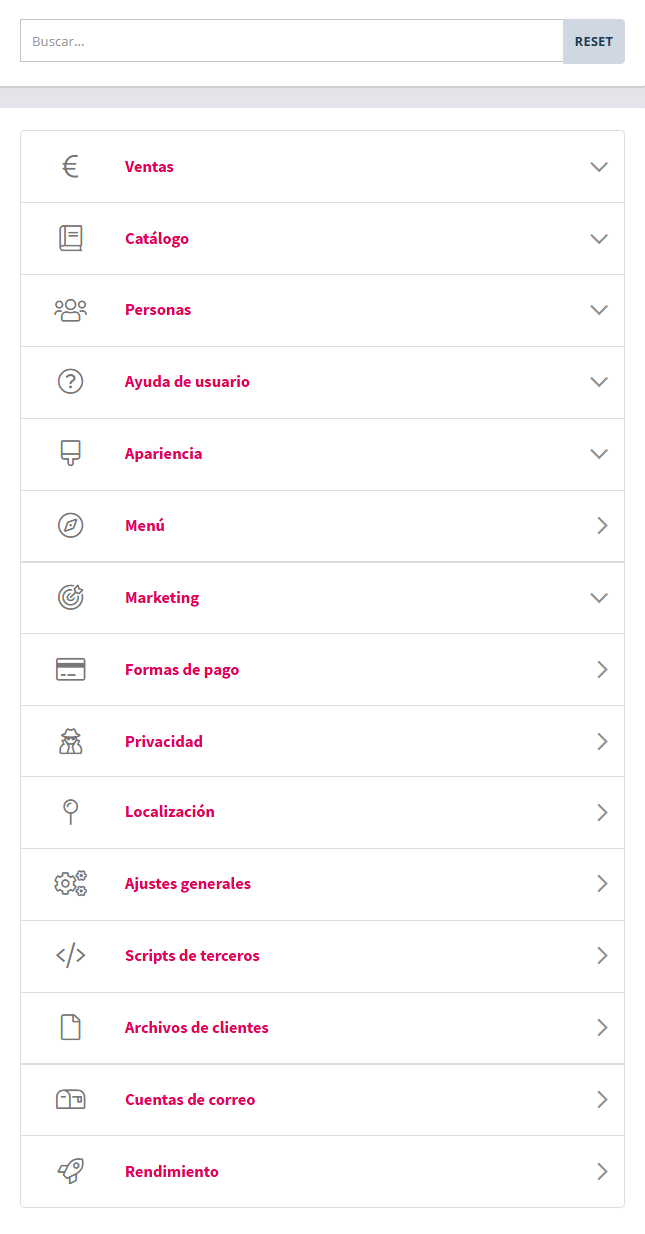Click the book icon for Catálogo
This screenshot has width=645, height=1234.
coord(70,238)
